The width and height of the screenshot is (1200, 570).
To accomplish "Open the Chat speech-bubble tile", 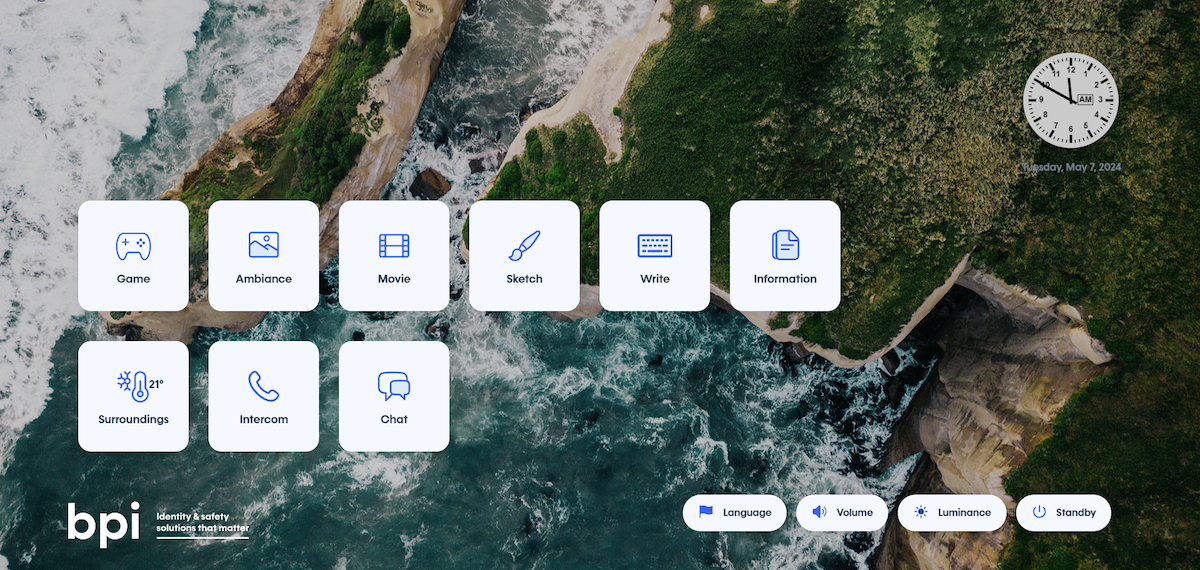I will tap(394, 396).
